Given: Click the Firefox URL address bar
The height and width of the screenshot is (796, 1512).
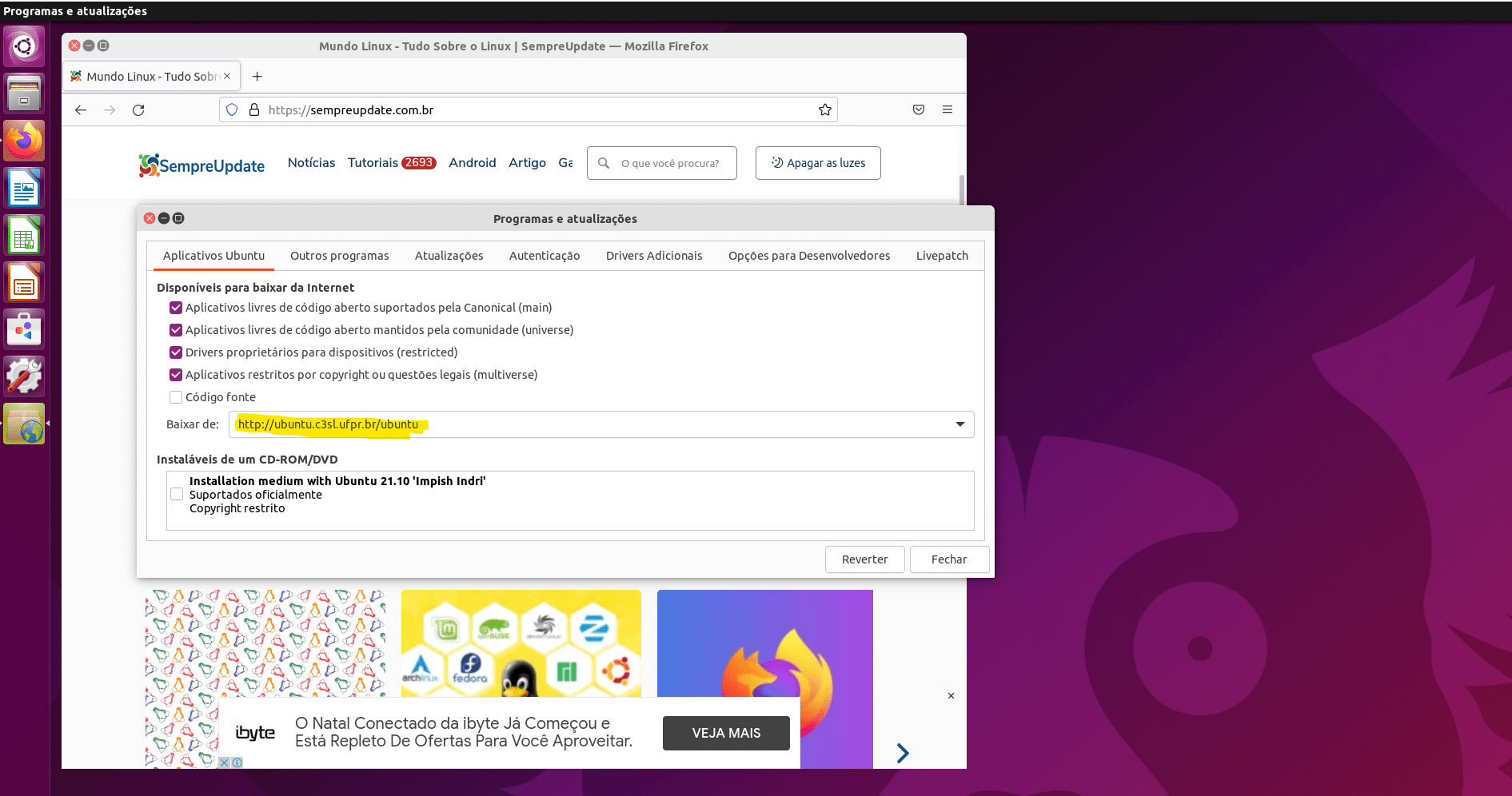Looking at the screenshot, I should click(x=528, y=110).
